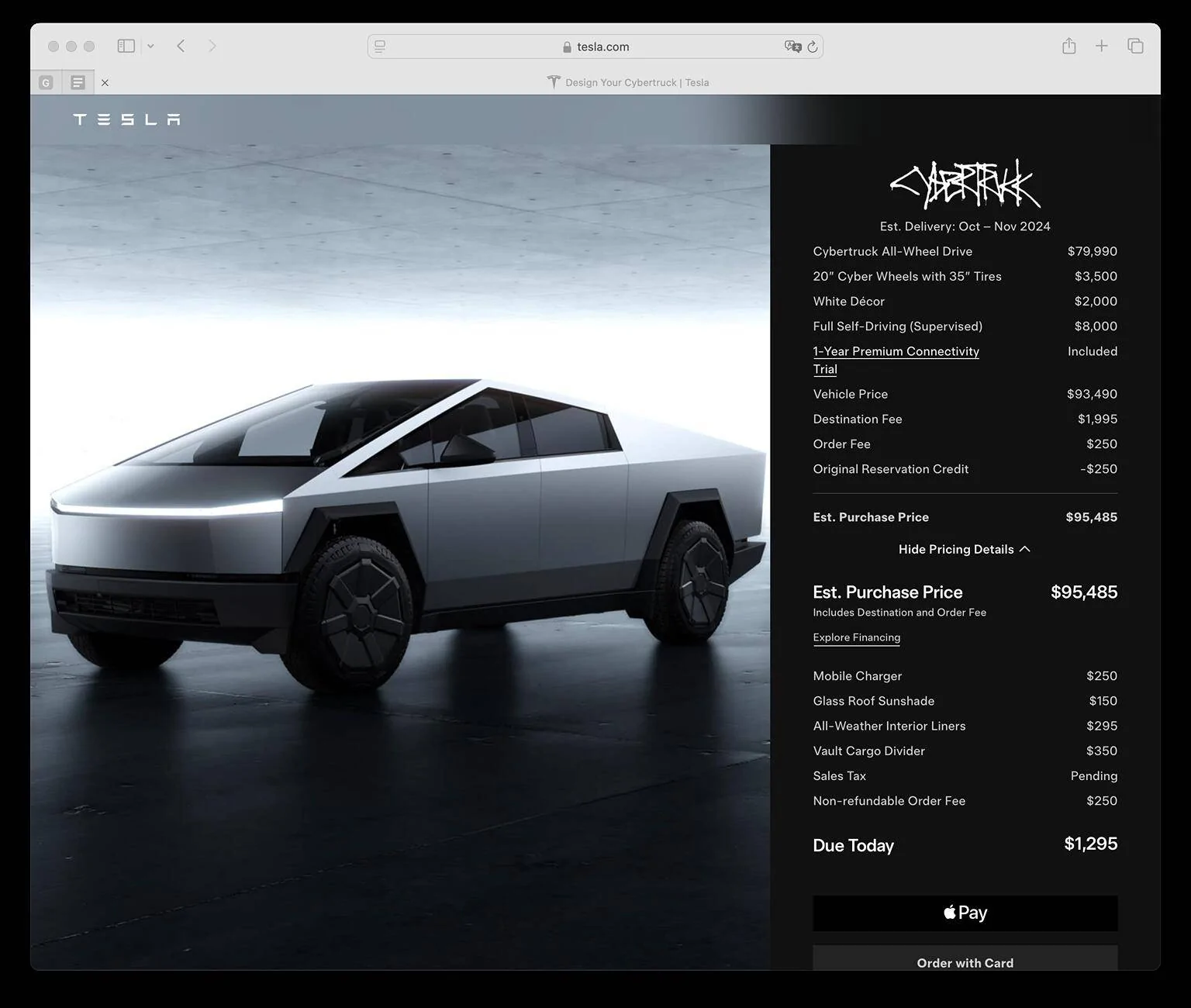Click Vehicle Price label
1191x1008 pixels.
(x=850, y=394)
